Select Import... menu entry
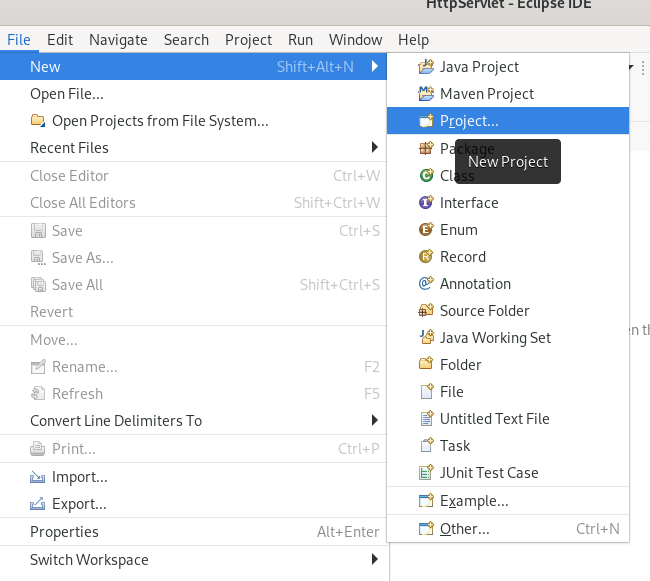Viewport: 650px width, 581px height. click(193, 477)
